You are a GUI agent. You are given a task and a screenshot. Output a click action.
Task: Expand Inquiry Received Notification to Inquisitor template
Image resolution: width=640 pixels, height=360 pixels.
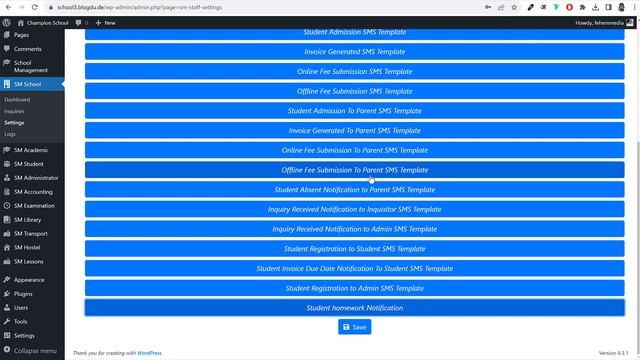pos(354,209)
